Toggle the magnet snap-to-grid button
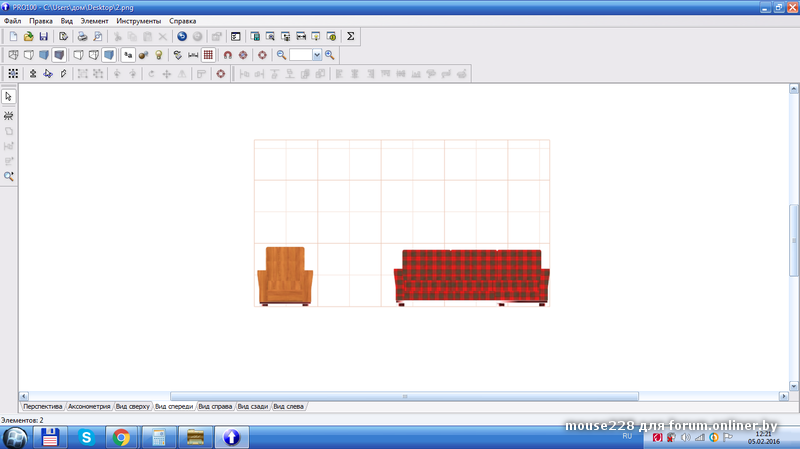The width and height of the screenshot is (800, 449). [x=228, y=55]
